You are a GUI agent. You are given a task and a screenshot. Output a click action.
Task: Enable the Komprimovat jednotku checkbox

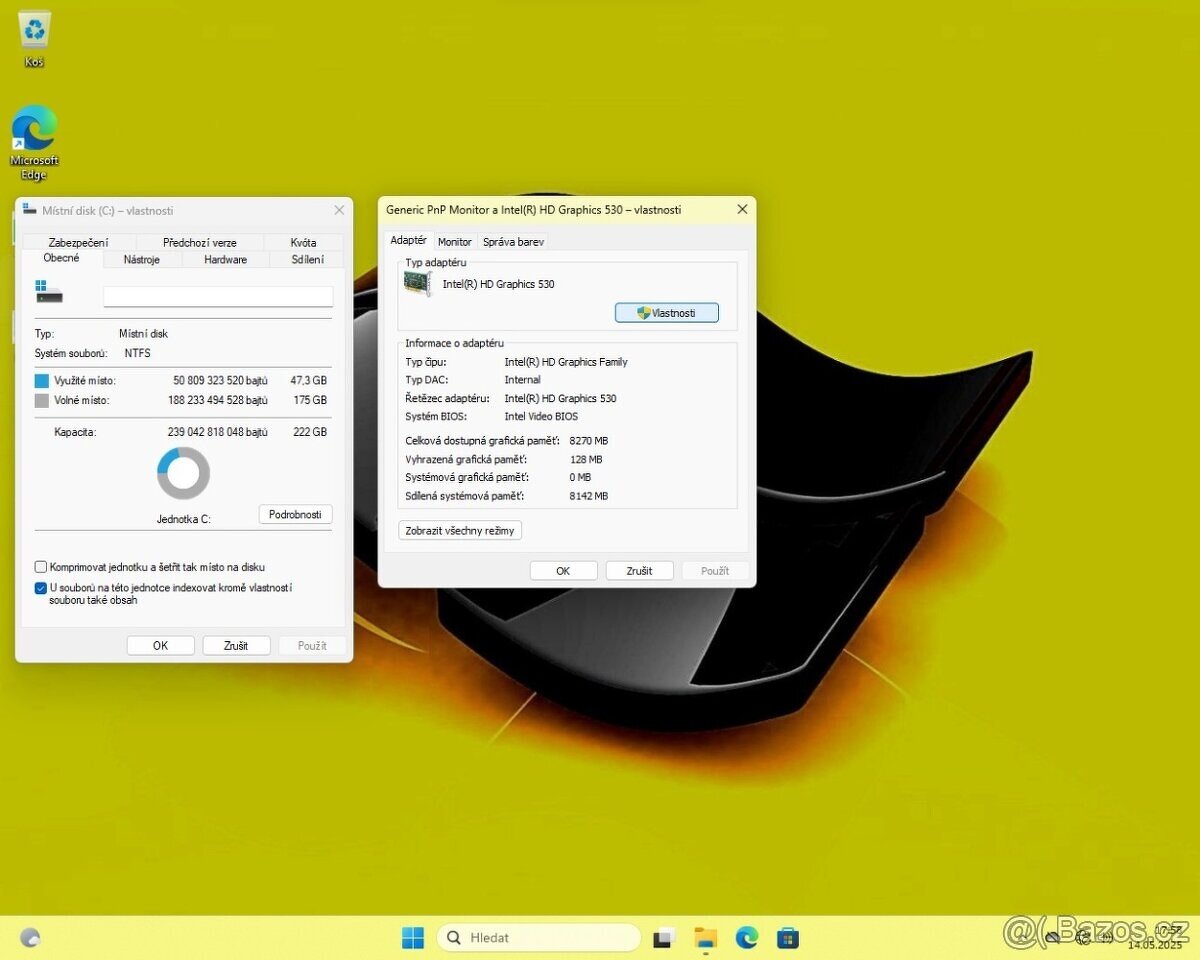pyautogui.click(x=41, y=566)
